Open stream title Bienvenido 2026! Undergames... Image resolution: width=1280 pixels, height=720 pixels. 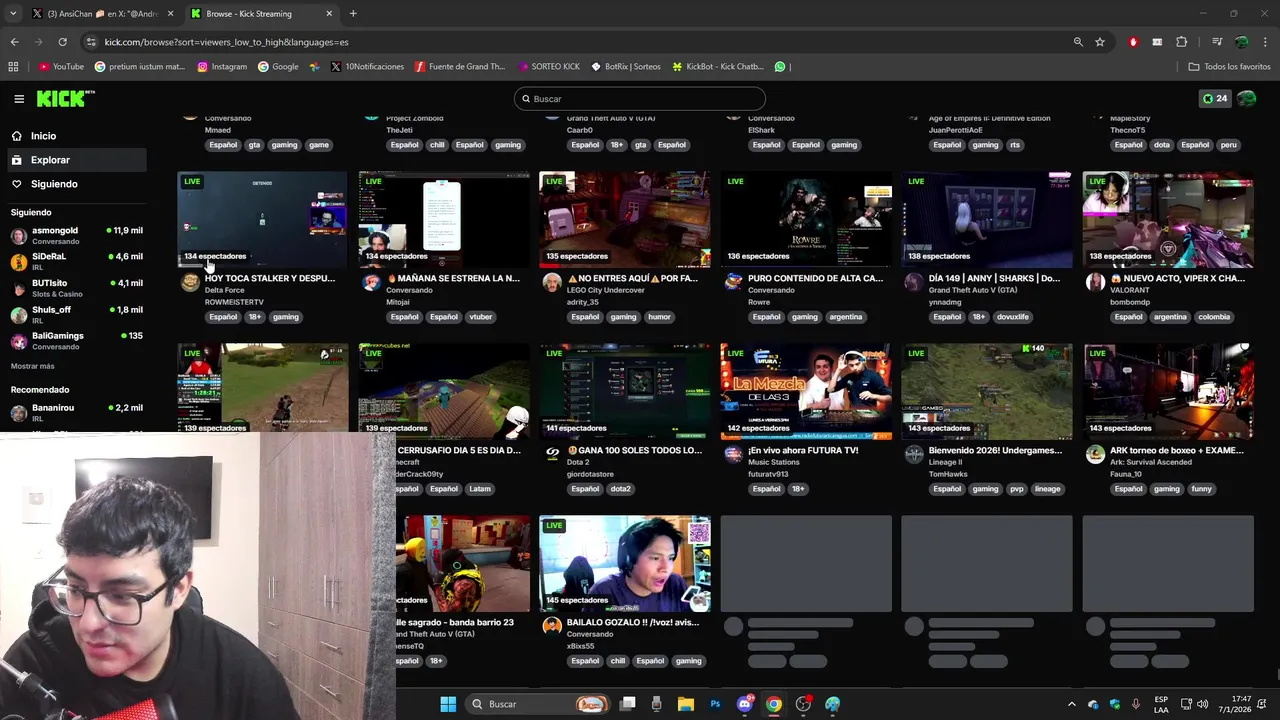(995, 450)
